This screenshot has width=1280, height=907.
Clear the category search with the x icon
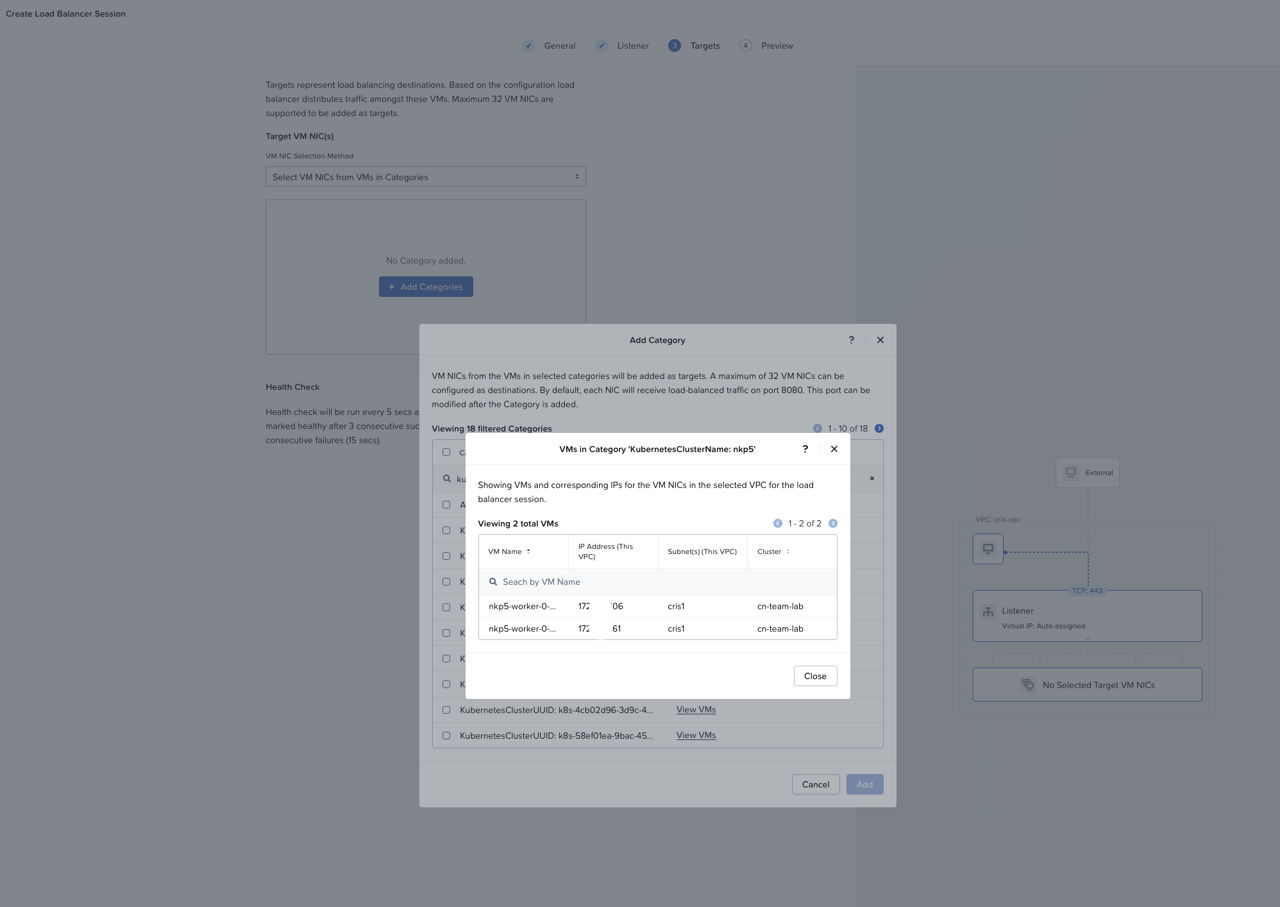click(x=872, y=478)
